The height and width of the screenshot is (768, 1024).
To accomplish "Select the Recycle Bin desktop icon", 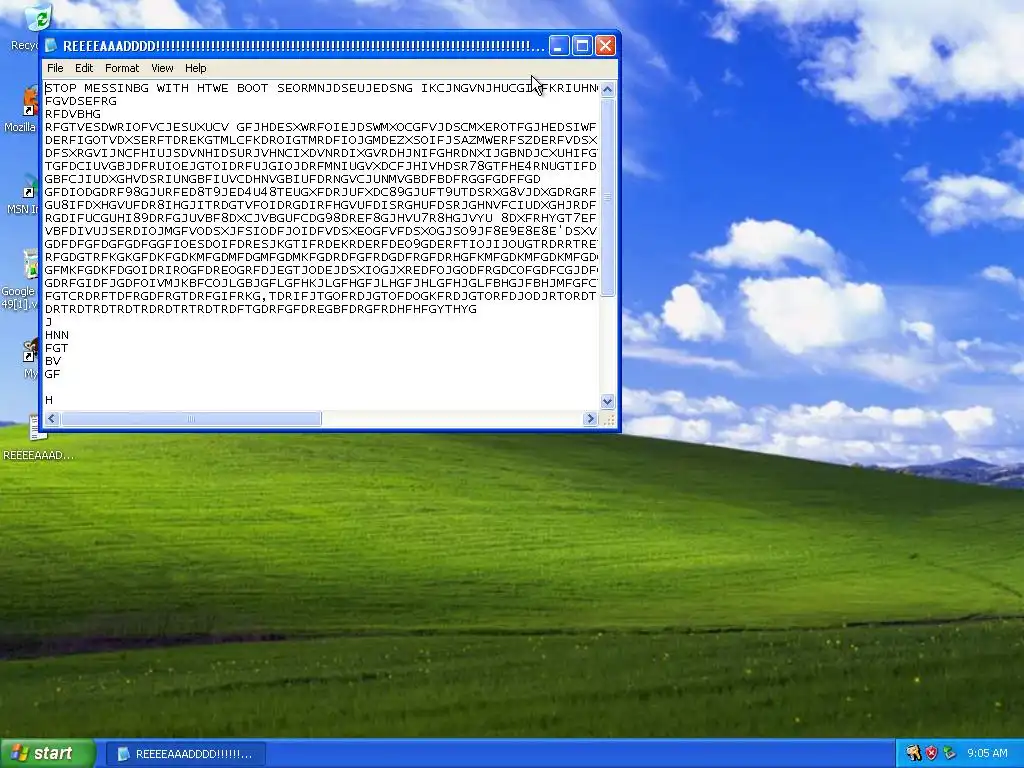I will pos(37,18).
